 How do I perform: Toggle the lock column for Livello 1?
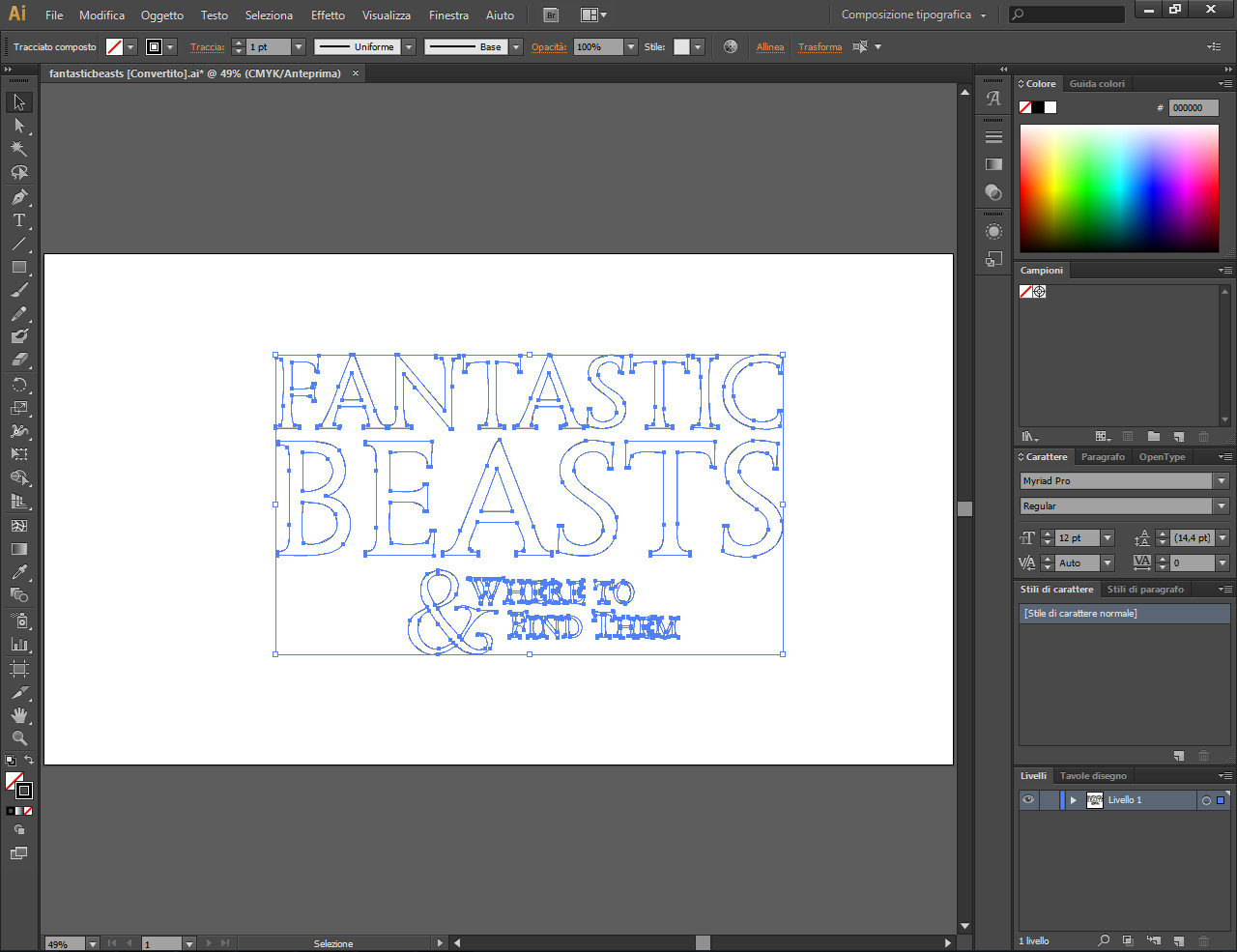(x=1049, y=800)
